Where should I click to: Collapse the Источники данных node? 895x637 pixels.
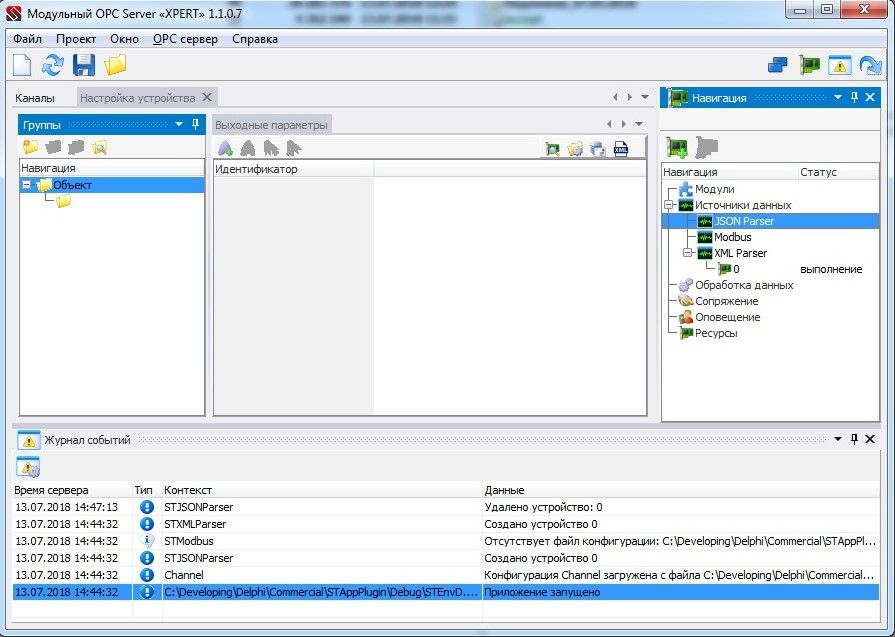pyautogui.click(x=668, y=205)
